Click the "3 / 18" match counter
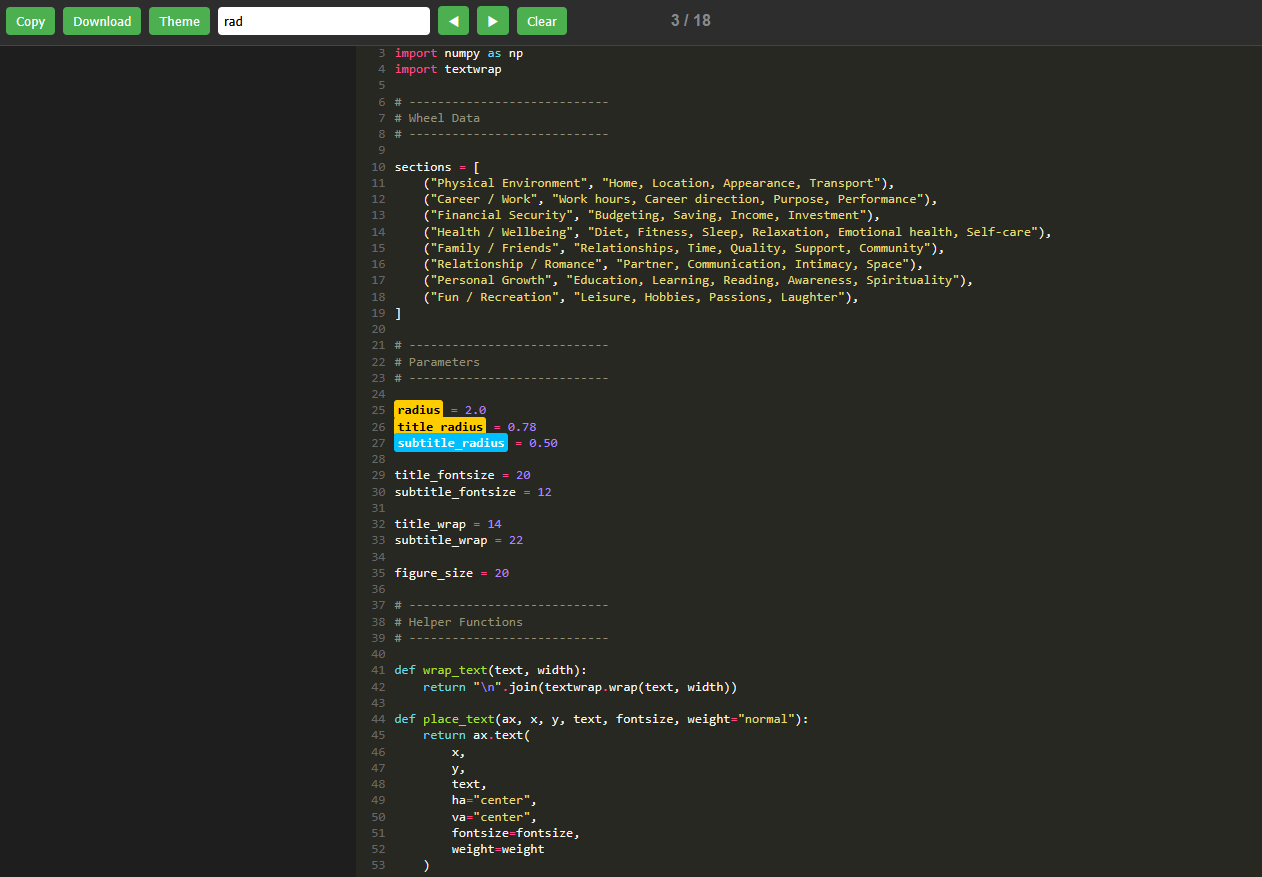The image size is (1262, 877). pos(690,20)
